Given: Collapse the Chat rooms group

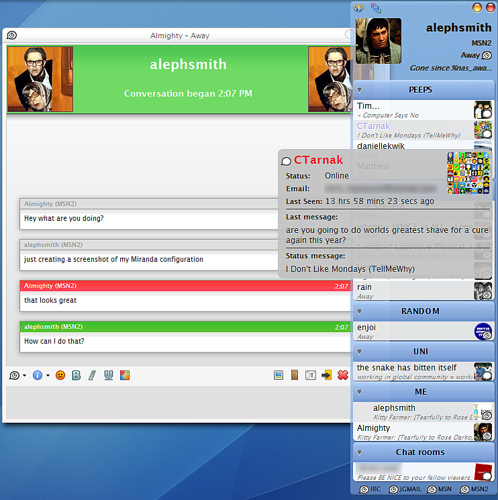Looking at the screenshot, I should pos(359,452).
